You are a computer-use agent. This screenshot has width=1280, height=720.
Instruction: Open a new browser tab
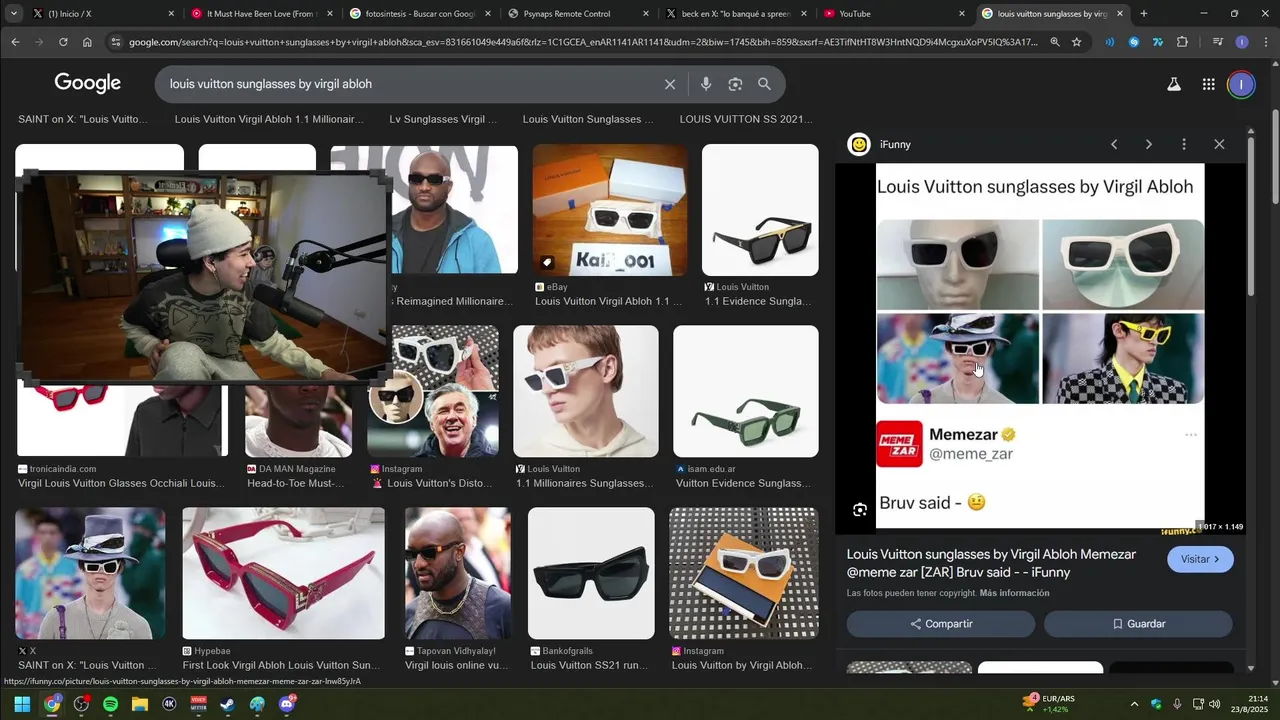pos(1144,14)
